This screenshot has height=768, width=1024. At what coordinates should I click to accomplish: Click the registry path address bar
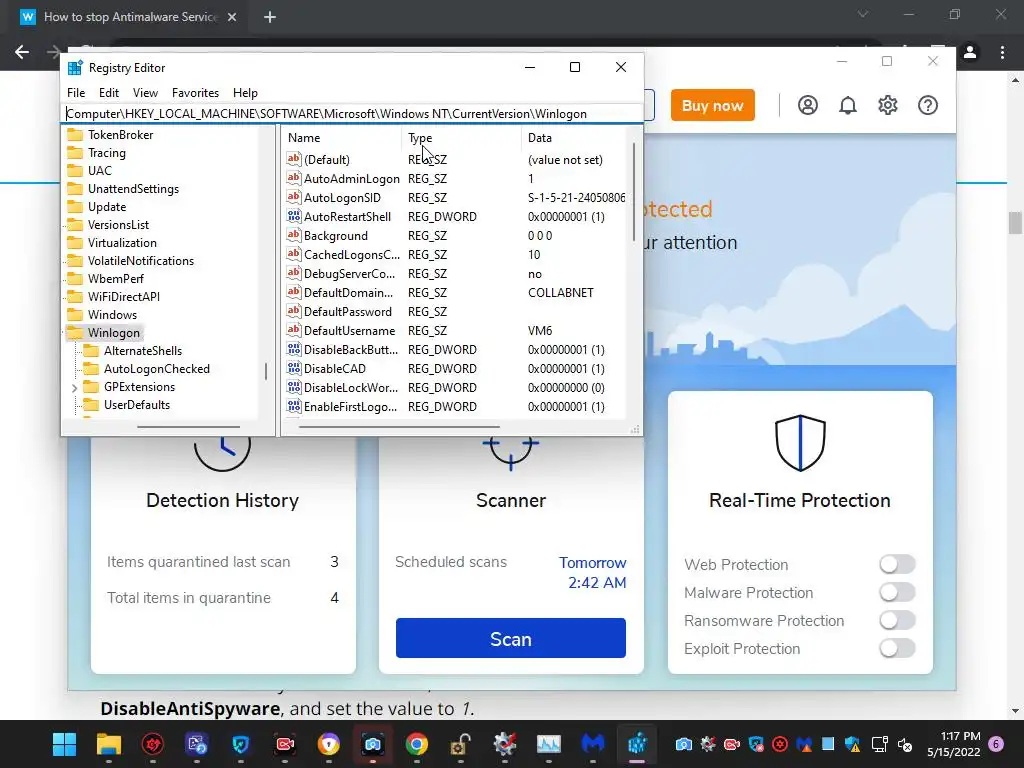coord(353,114)
